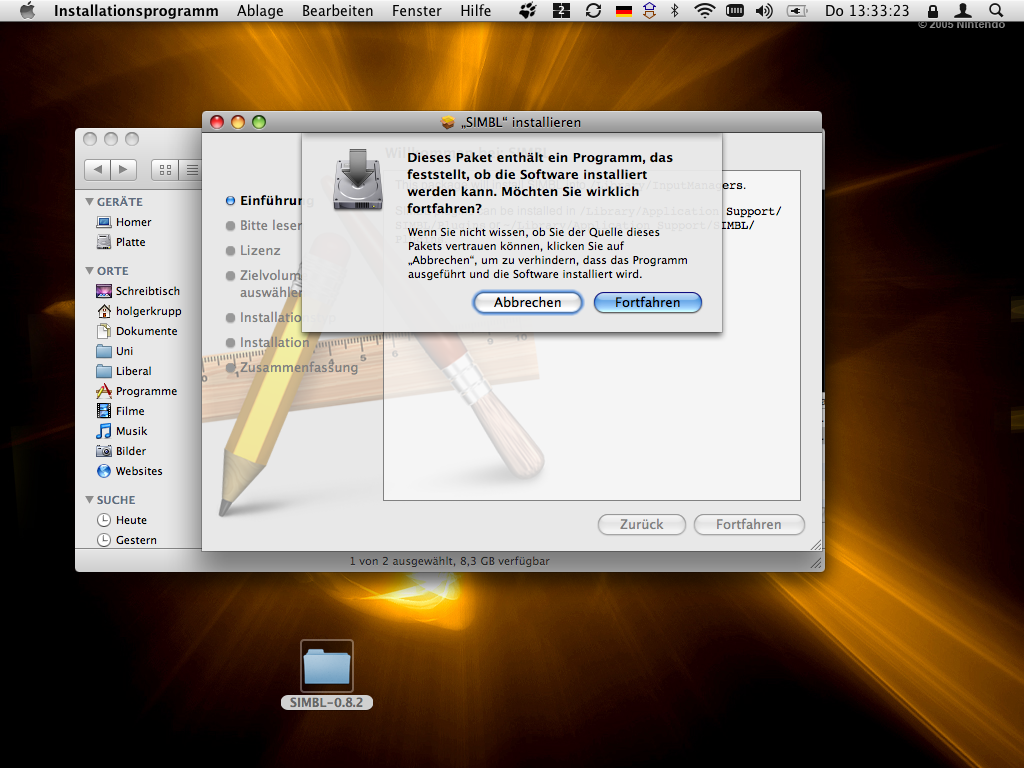Zoom the SIMBL installer window

tap(259, 122)
